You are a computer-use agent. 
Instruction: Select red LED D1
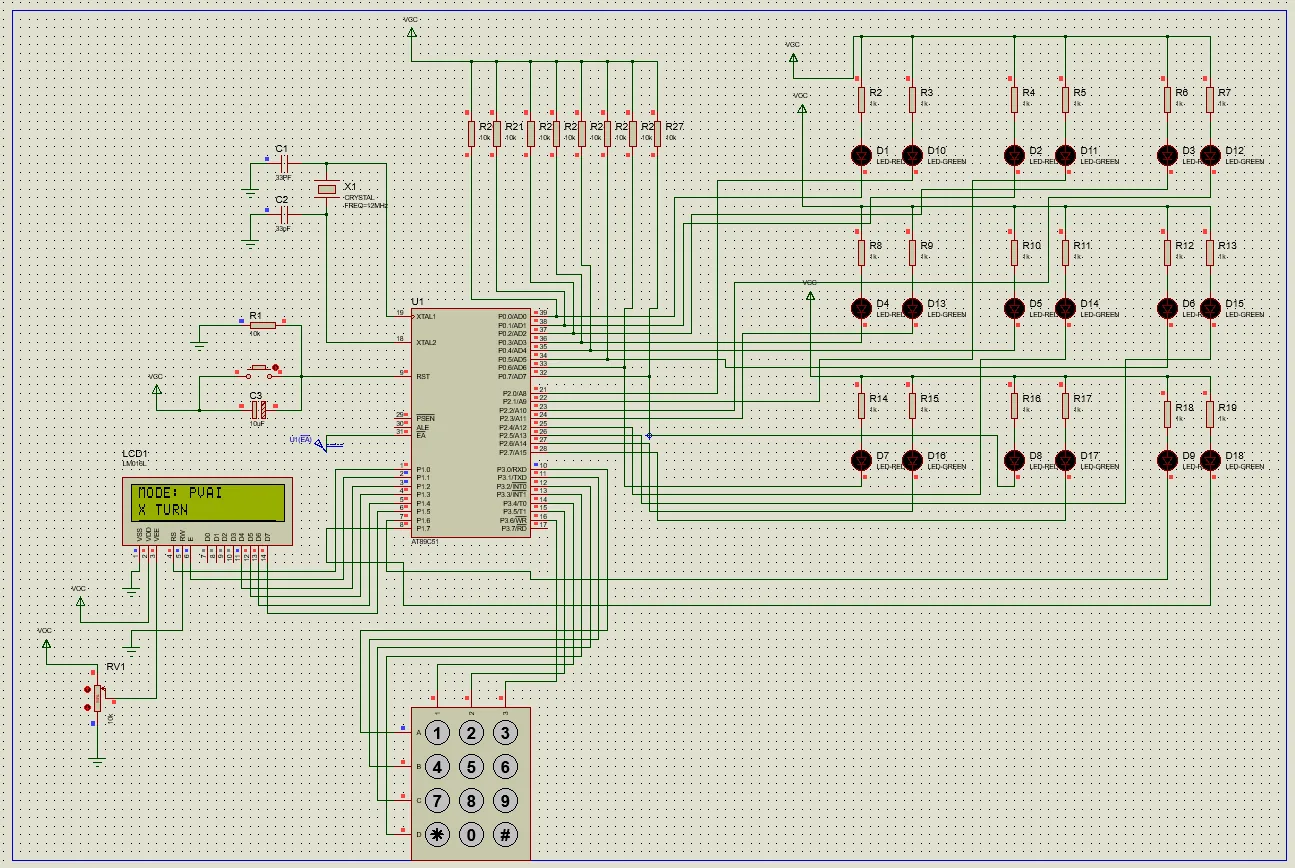pyautogui.click(x=861, y=155)
